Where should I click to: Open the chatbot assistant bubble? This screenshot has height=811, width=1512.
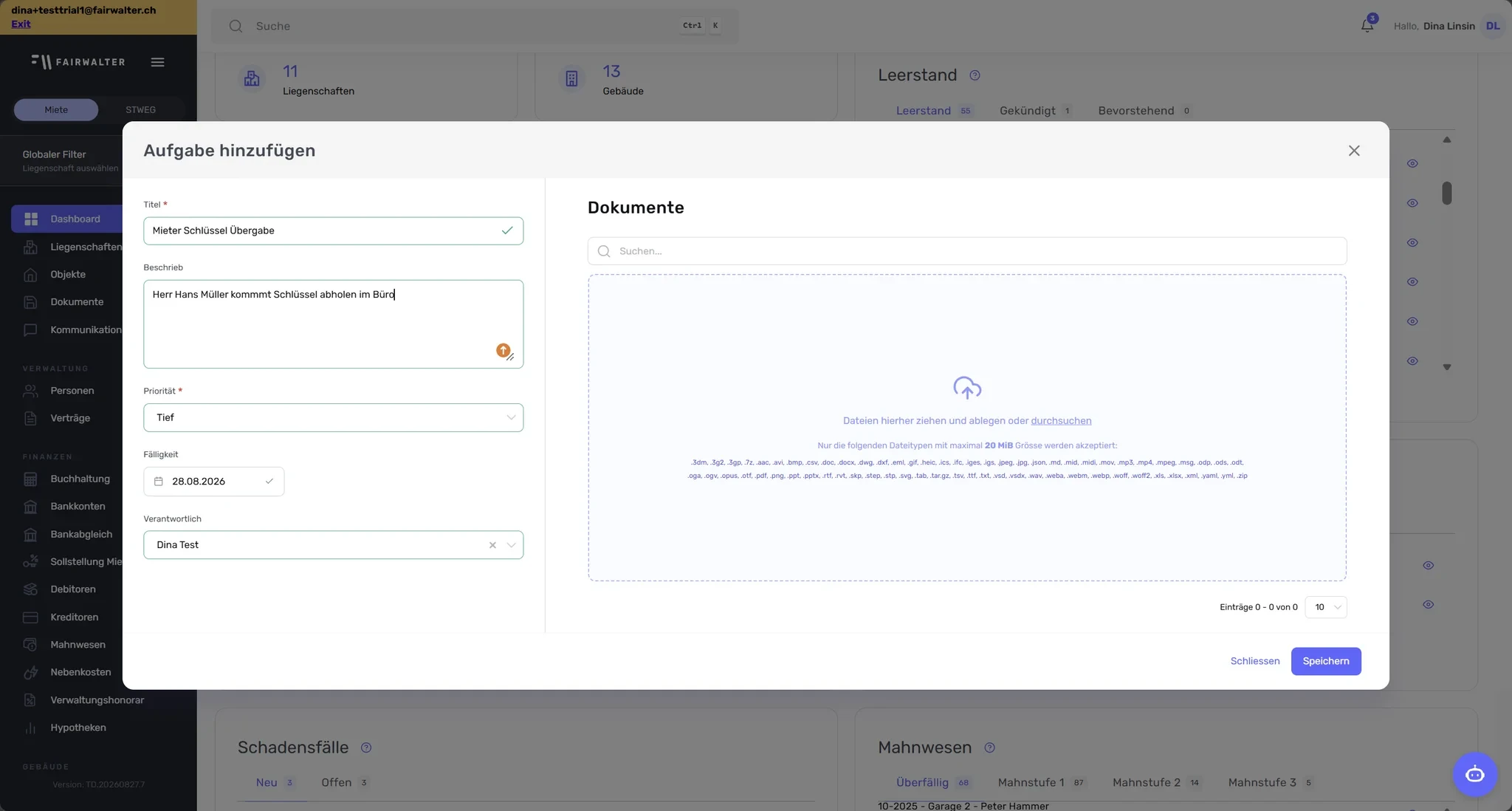(x=1474, y=774)
